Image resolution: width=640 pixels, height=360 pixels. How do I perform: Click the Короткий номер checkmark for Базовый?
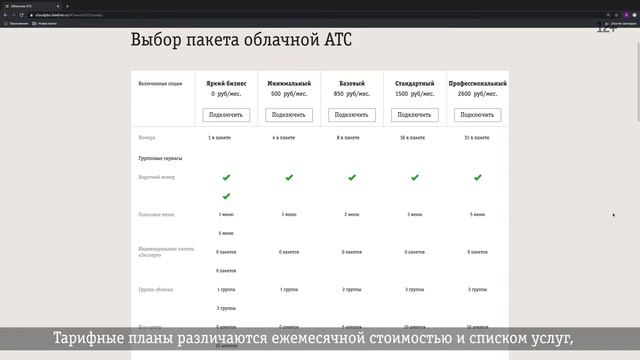tap(352, 178)
